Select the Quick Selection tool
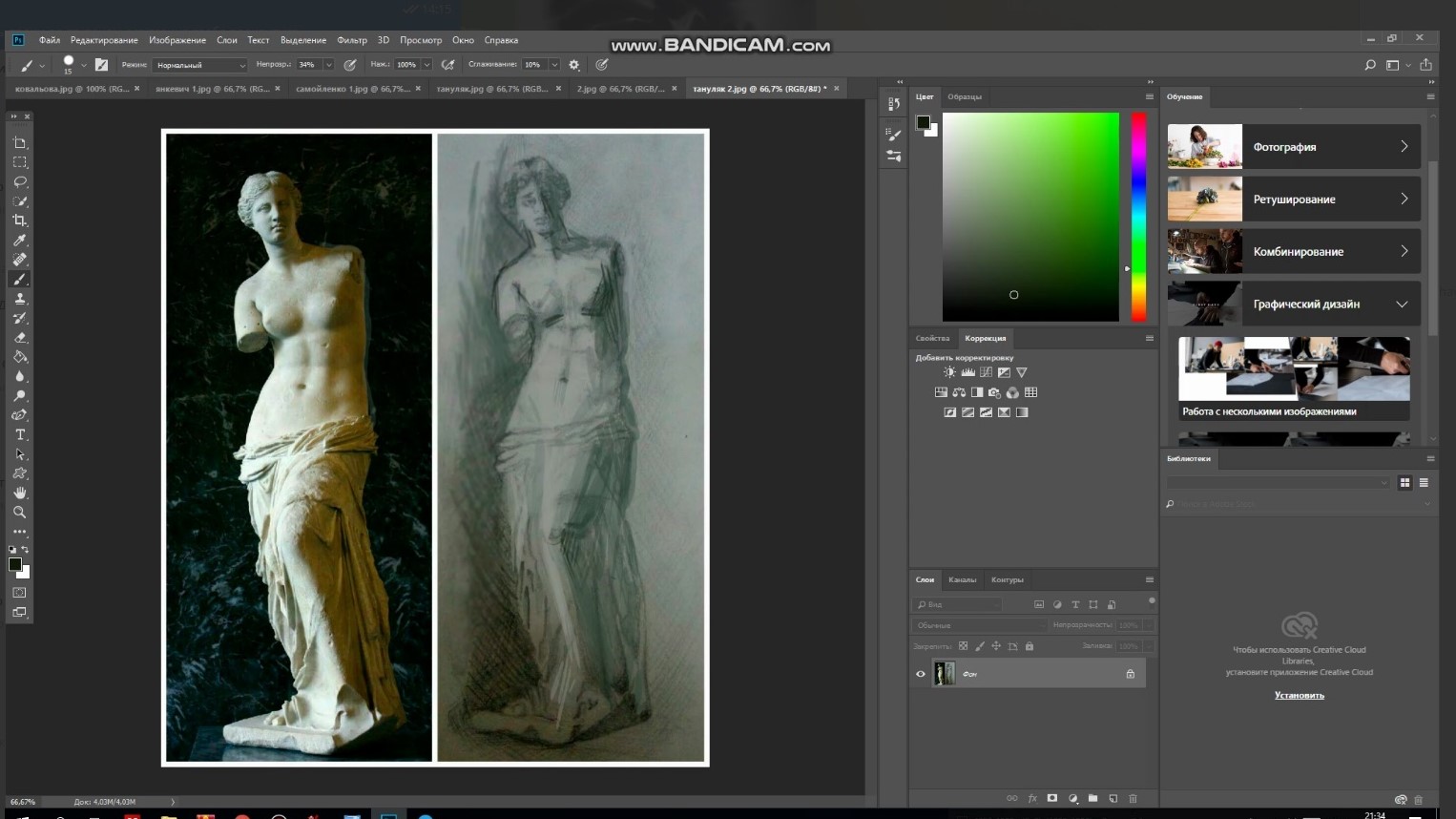The height and width of the screenshot is (819, 1456). (19, 201)
